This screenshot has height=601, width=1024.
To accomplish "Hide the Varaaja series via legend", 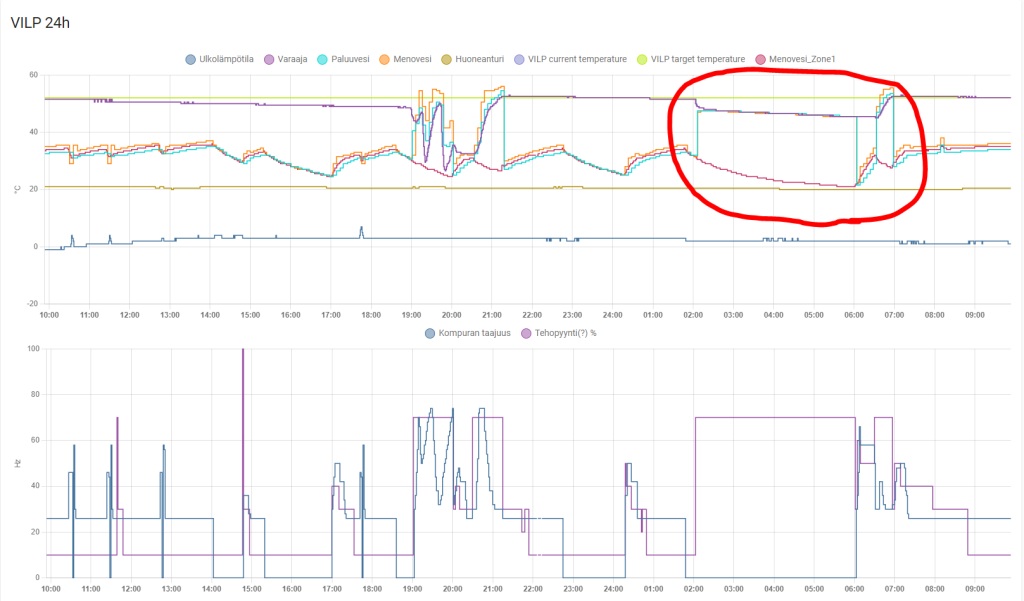I will click(289, 59).
